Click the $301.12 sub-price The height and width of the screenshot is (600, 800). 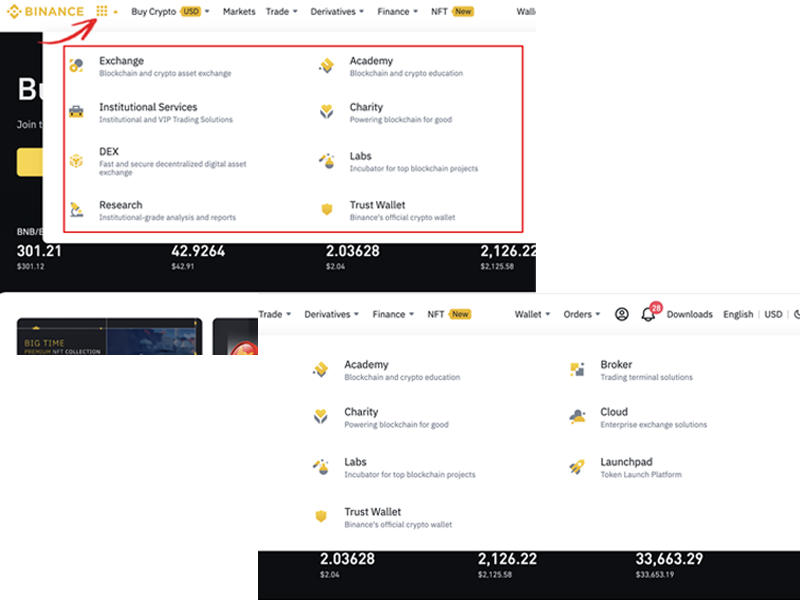click(x=30, y=266)
